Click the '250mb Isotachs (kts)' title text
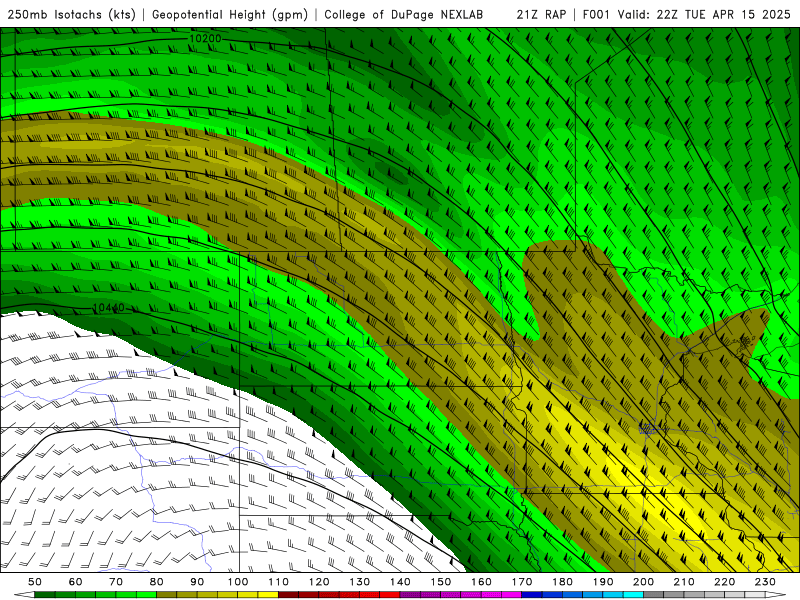The height and width of the screenshot is (600, 800). click(x=71, y=14)
